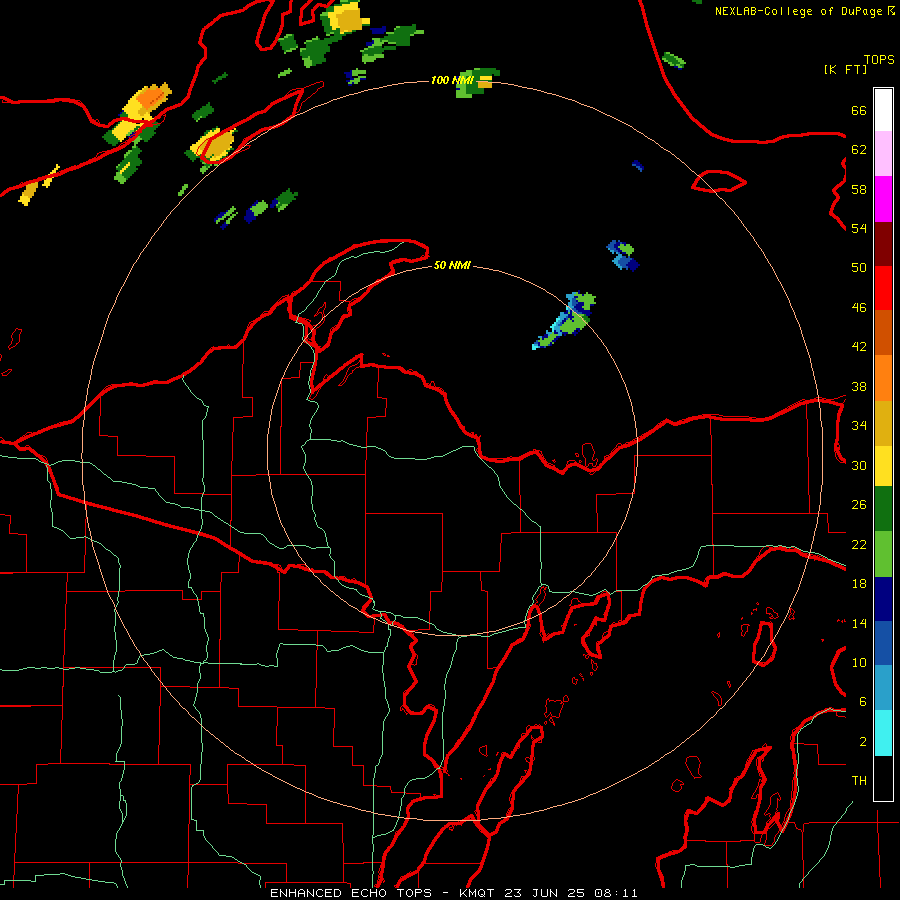Image resolution: width=900 pixels, height=900 pixels.
Task: Select the "10" legend value
Action: click(859, 663)
